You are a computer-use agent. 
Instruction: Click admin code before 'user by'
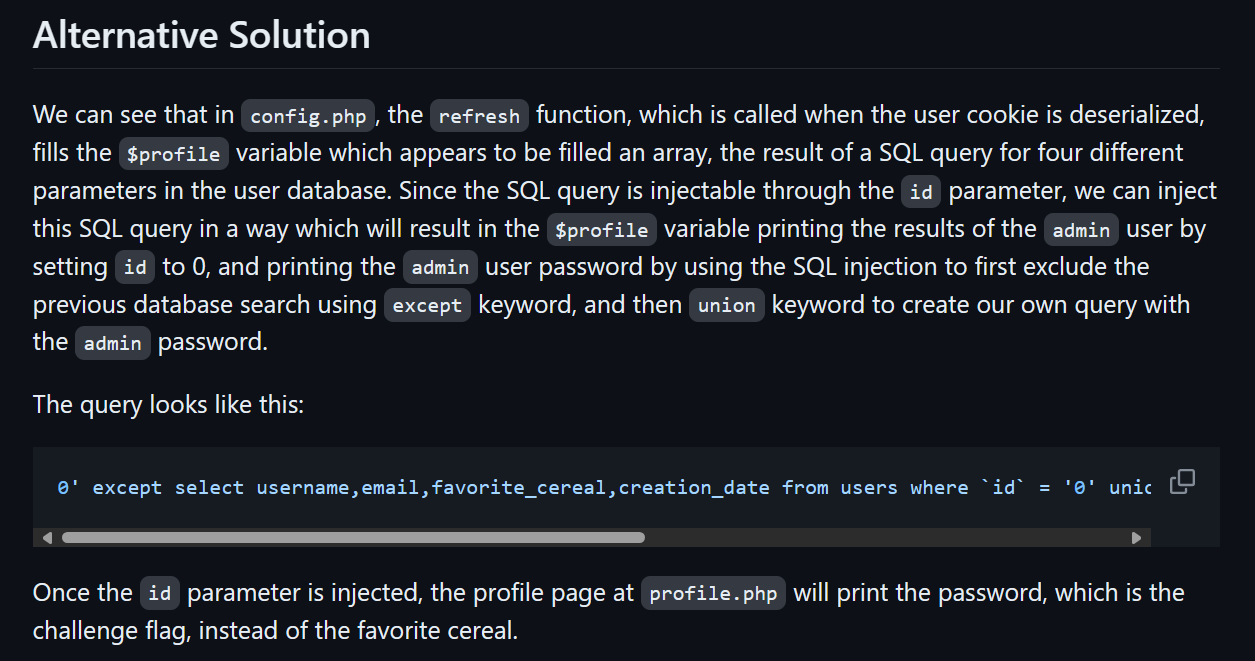click(1081, 230)
